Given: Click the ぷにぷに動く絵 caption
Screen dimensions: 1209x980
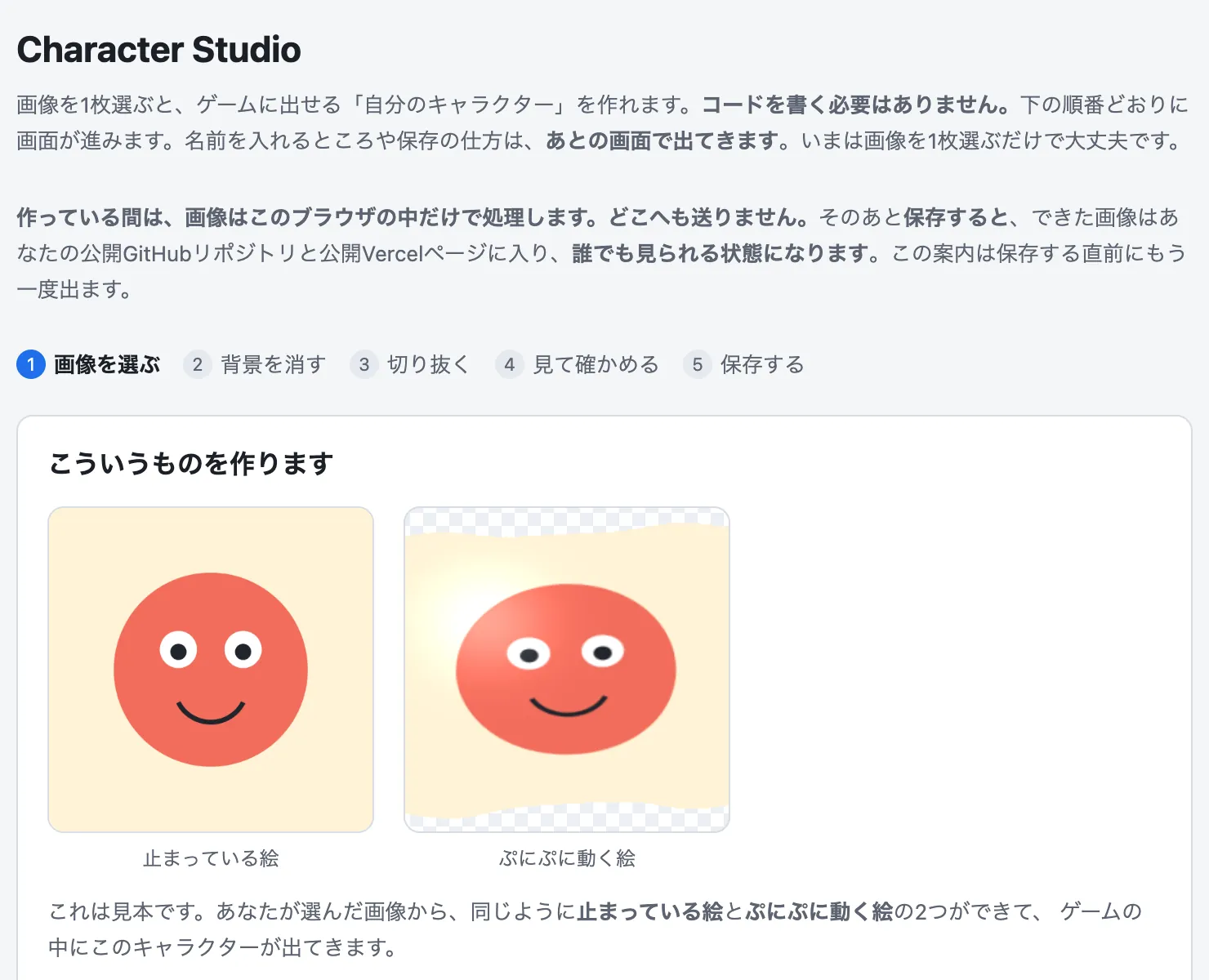Looking at the screenshot, I should click(x=567, y=858).
